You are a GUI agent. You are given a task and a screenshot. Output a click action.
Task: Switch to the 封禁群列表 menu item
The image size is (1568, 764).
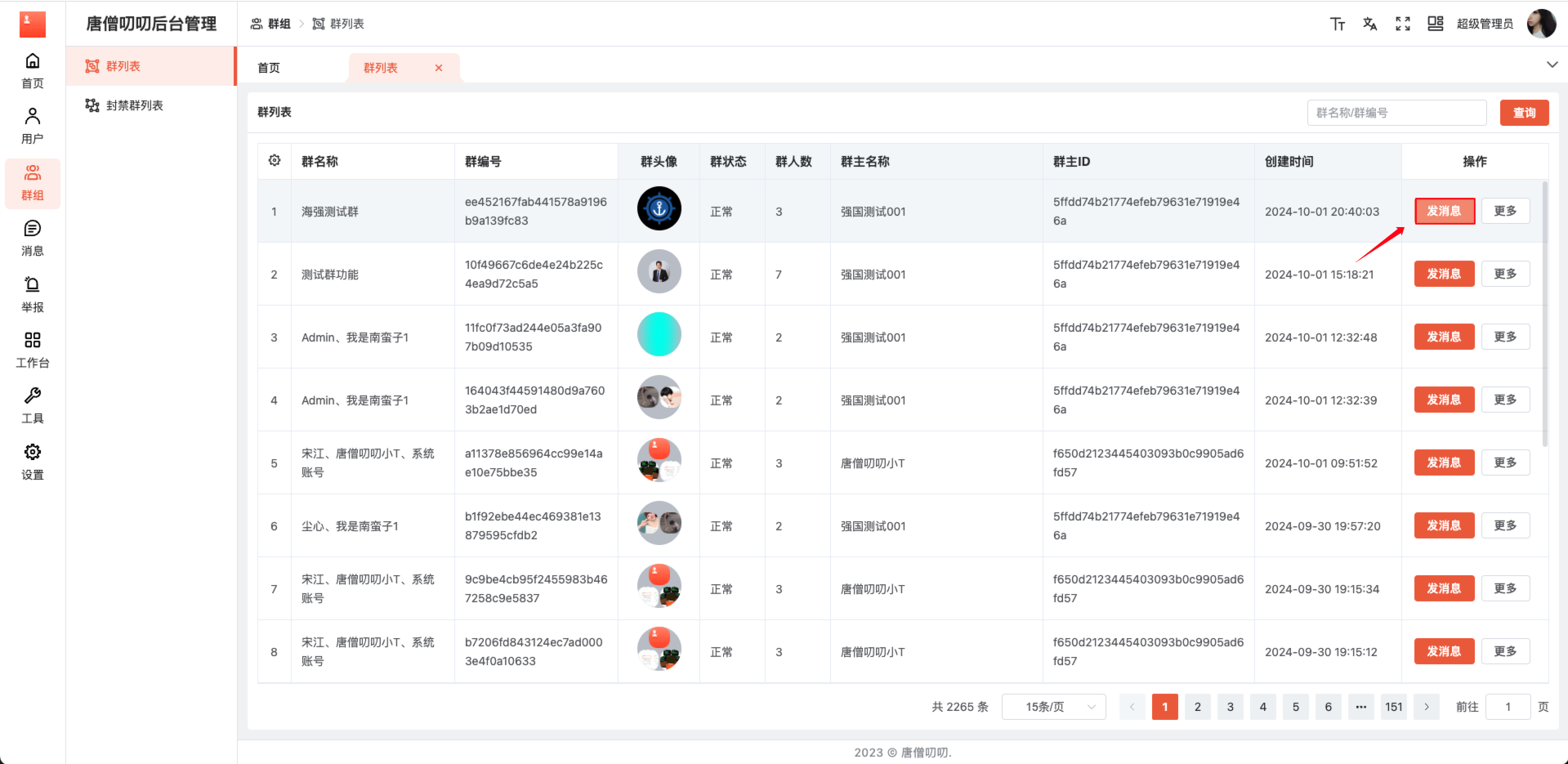133,105
